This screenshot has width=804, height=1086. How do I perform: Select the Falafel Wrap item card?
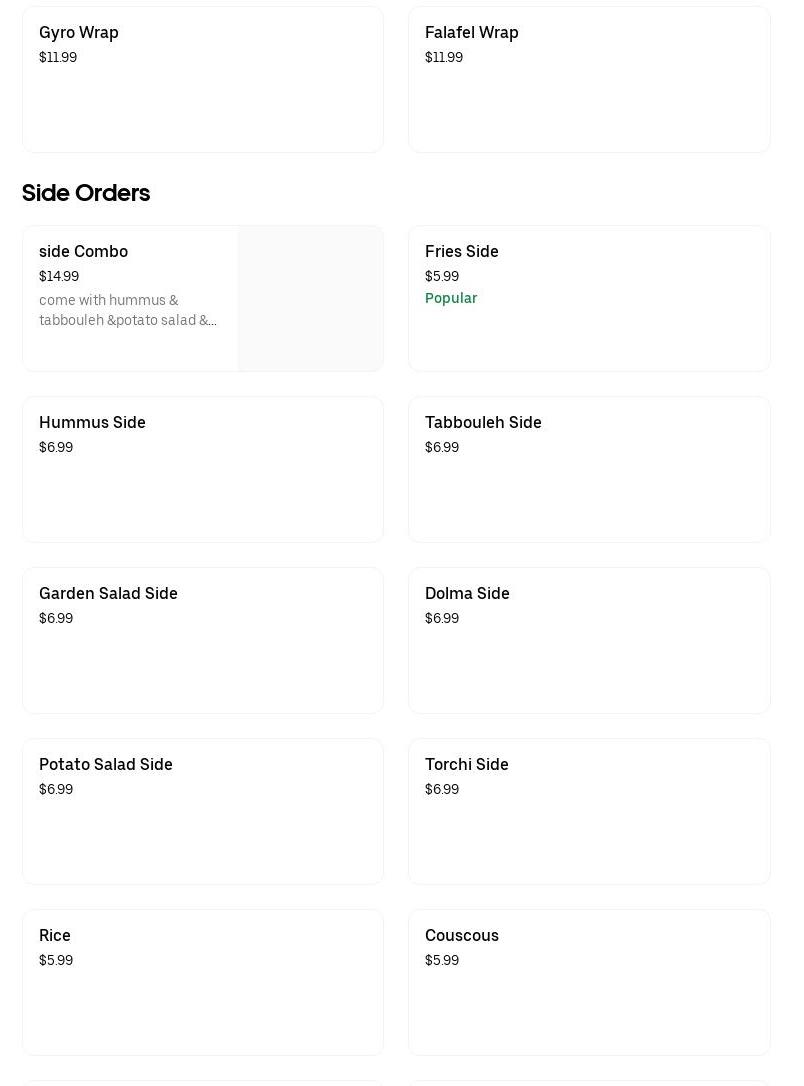[x=588, y=80]
